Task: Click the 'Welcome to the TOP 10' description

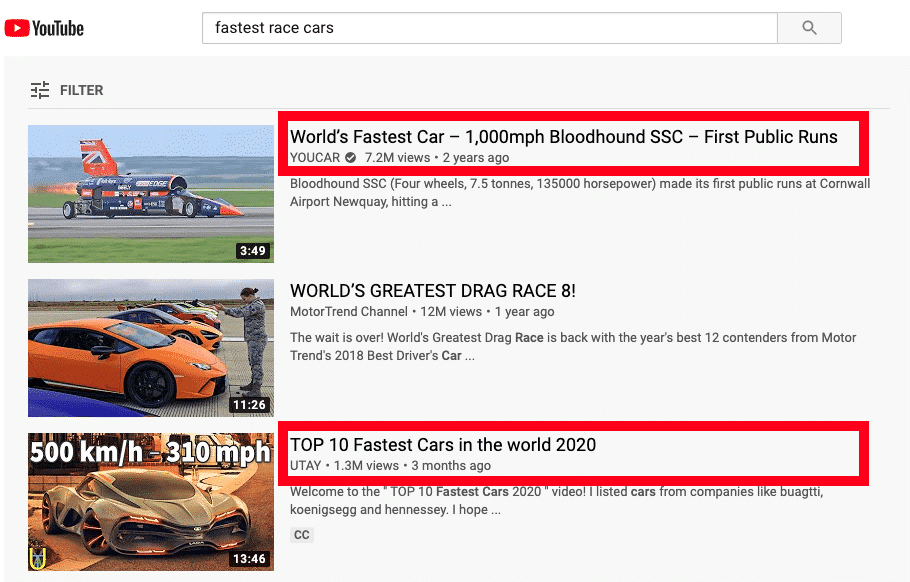Action: (557, 500)
